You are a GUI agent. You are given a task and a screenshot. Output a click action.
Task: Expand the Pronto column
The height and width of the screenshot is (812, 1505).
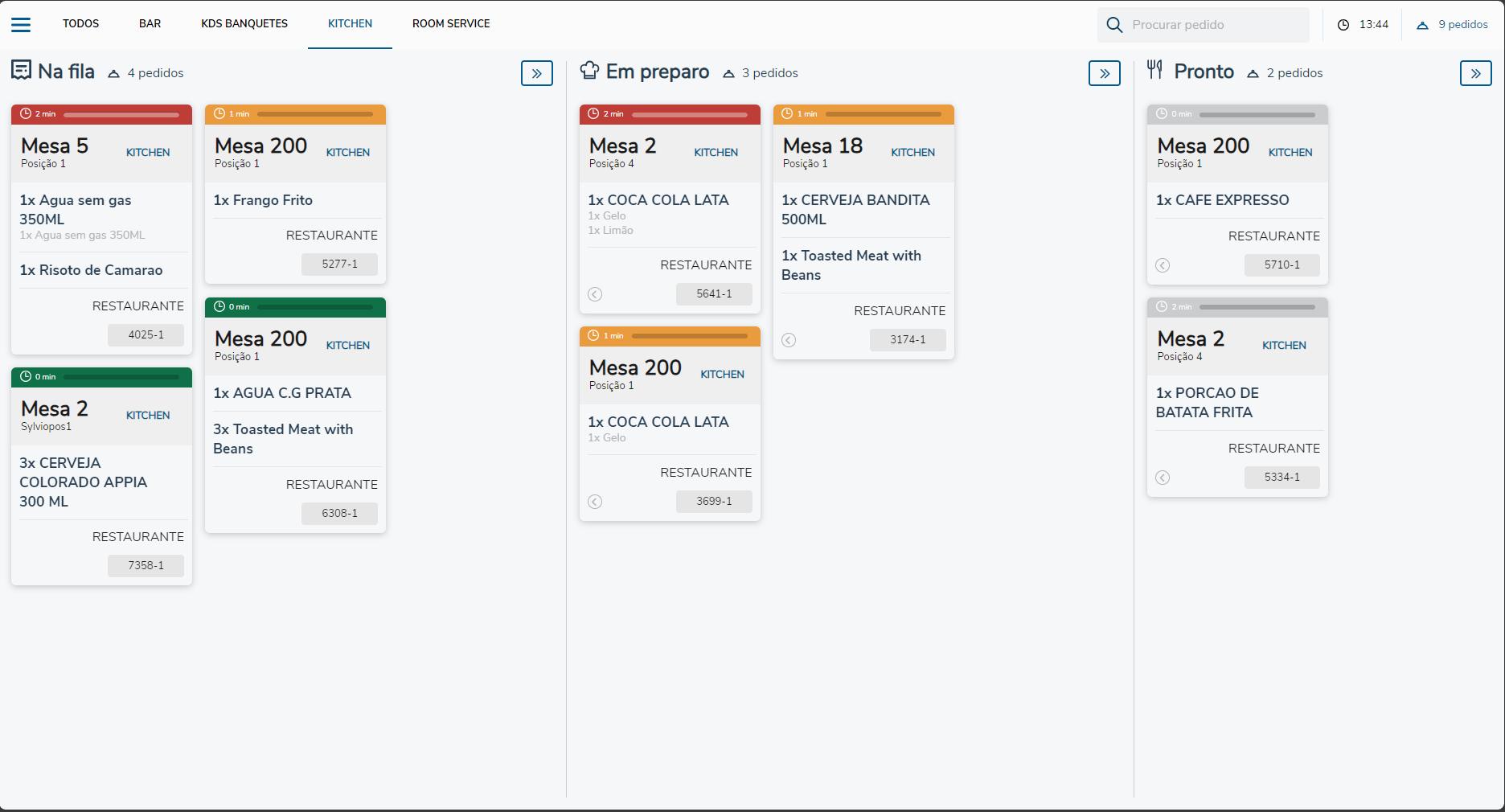(x=1475, y=73)
